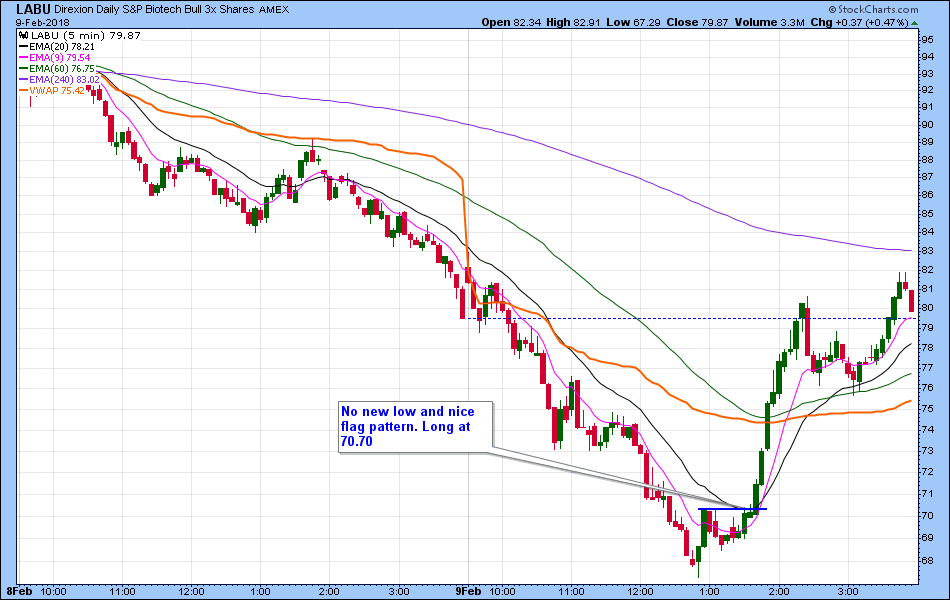Click the Low 67.29 value

click(x=633, y=22)
